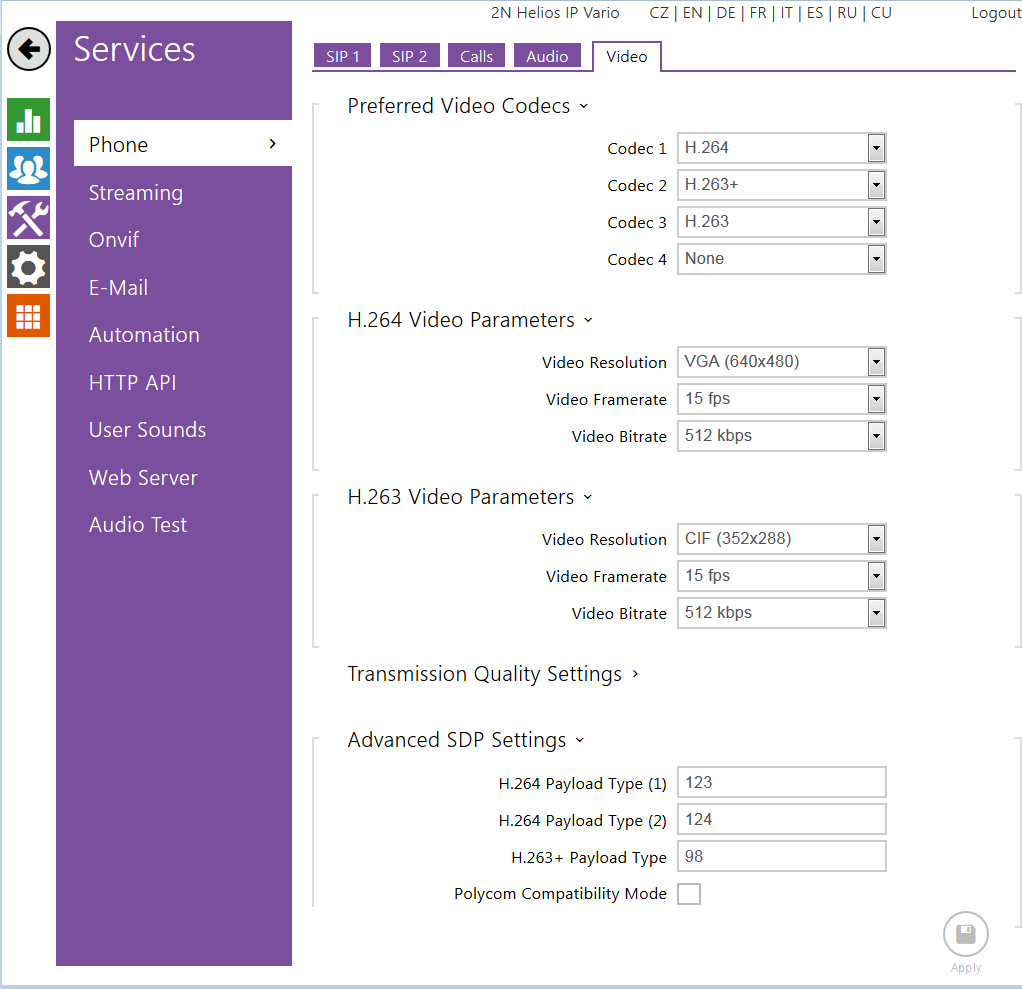Image resolution: width=1022 pixels, height=989 pixels.
Task: Open the Codec 1 dropdown
Action: [x=781, y=148]
